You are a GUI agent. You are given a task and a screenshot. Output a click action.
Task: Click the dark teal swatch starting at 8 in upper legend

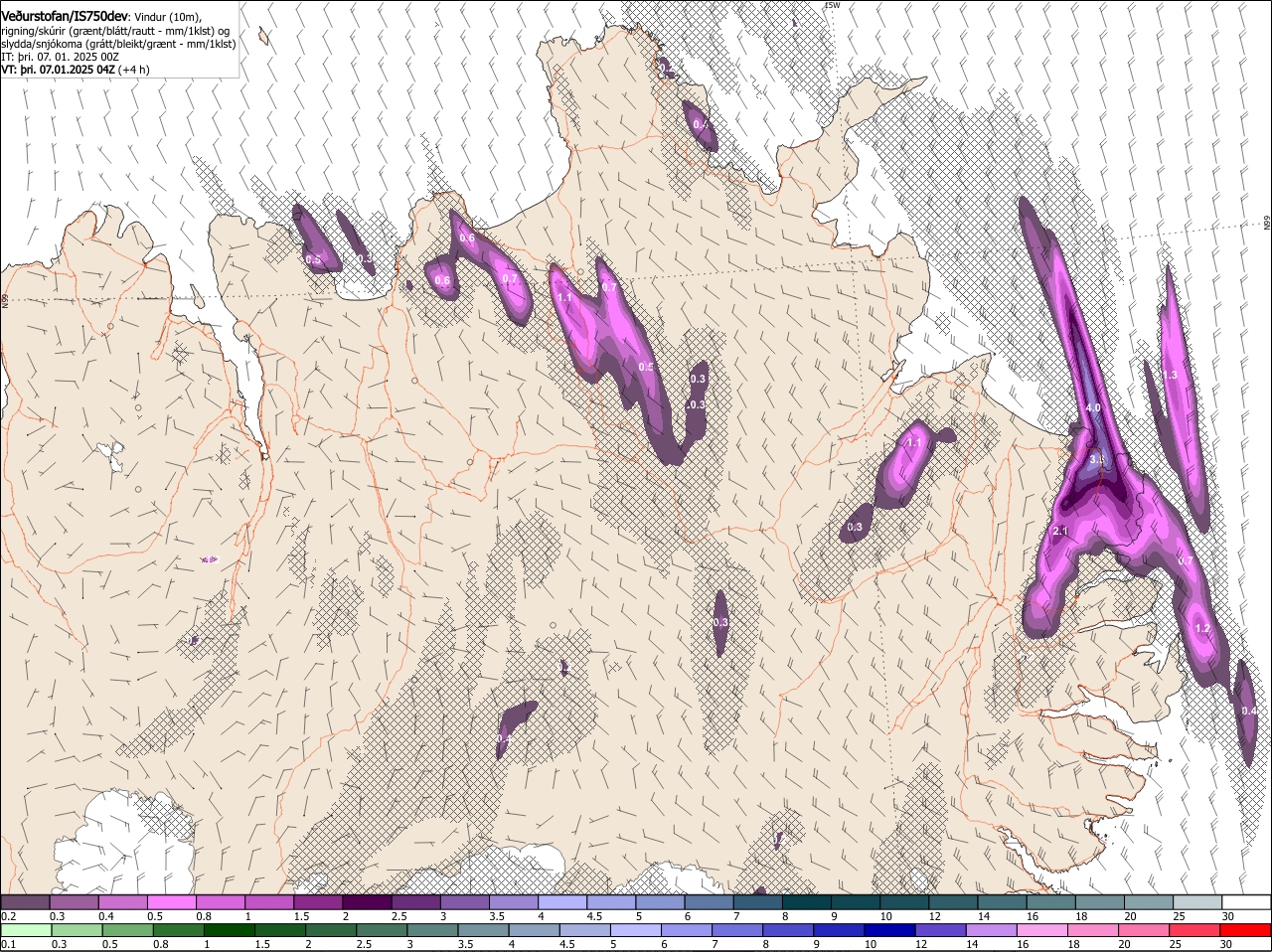[807, 901]
